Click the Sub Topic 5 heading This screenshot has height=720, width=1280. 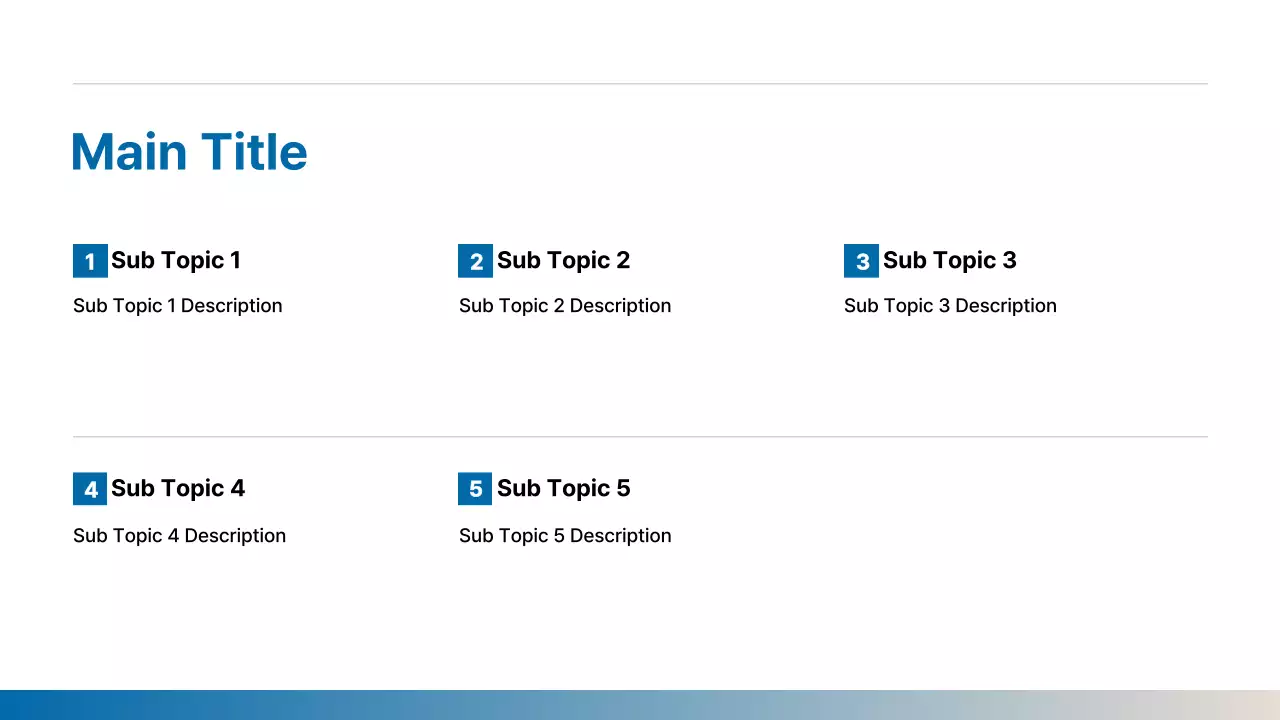(x=563, y=488)
